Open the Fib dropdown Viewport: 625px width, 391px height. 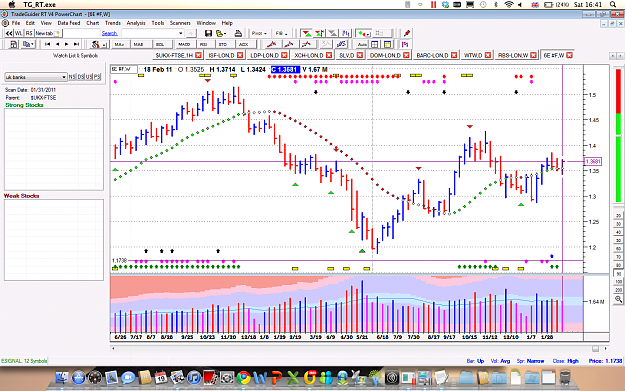tap(281, 33)
